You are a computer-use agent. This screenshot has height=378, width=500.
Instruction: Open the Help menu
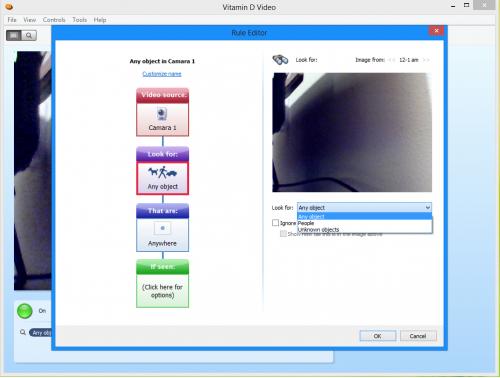point(100,20)
